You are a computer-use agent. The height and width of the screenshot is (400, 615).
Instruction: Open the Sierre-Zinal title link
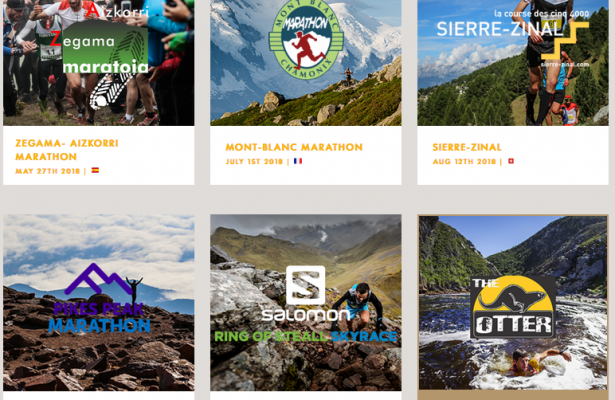[467, 147]
